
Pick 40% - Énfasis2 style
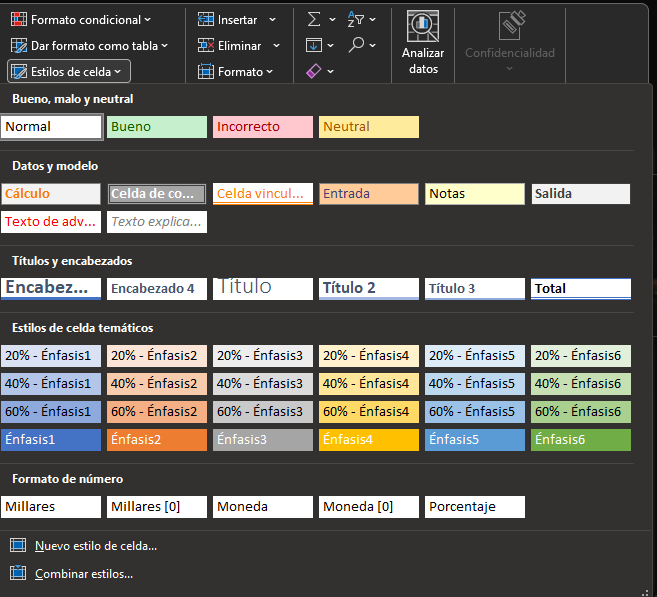click(x=157, y=384)
